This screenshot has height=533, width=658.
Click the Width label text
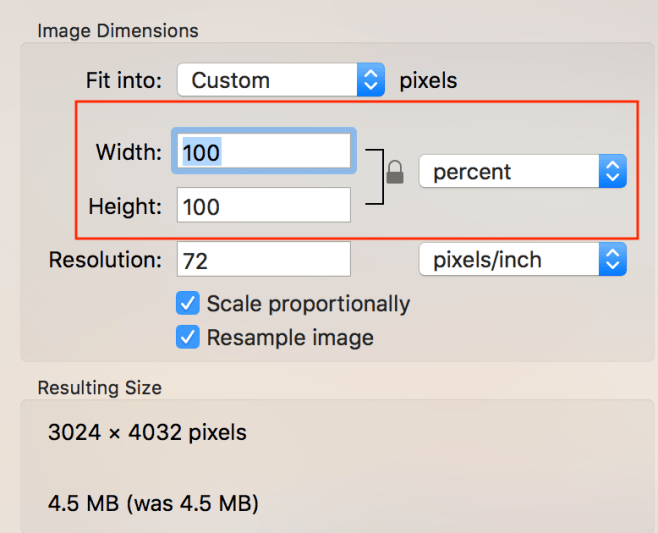[x=128, y=152]
